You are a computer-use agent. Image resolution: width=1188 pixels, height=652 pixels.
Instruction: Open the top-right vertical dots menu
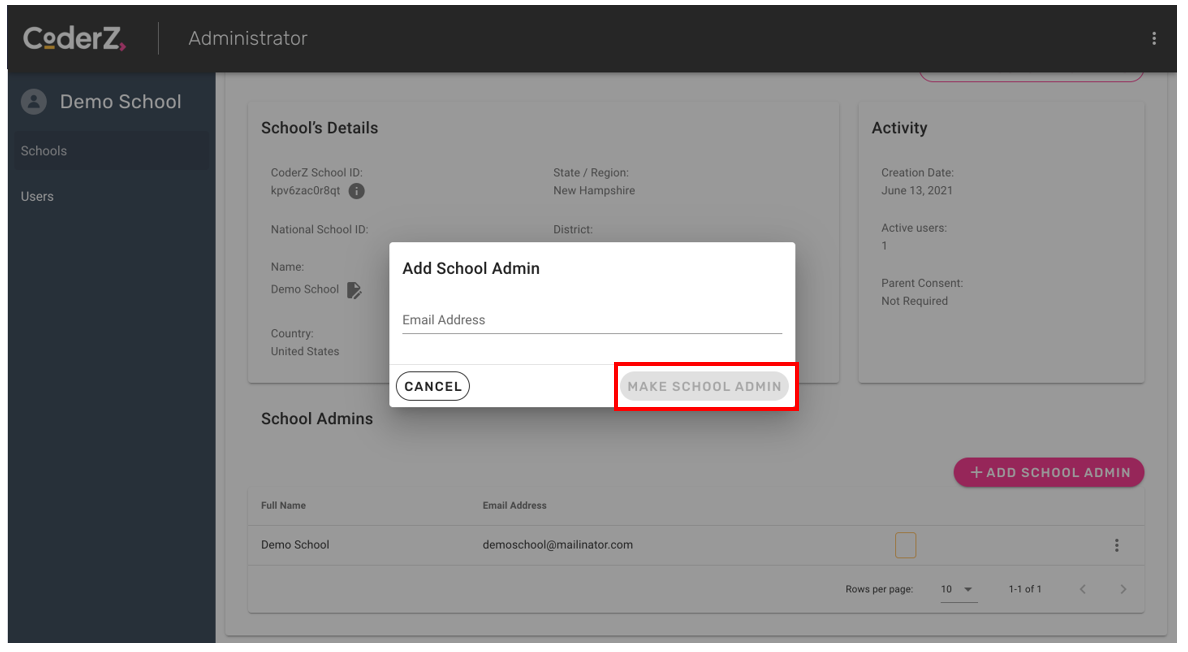[1154, 39]
